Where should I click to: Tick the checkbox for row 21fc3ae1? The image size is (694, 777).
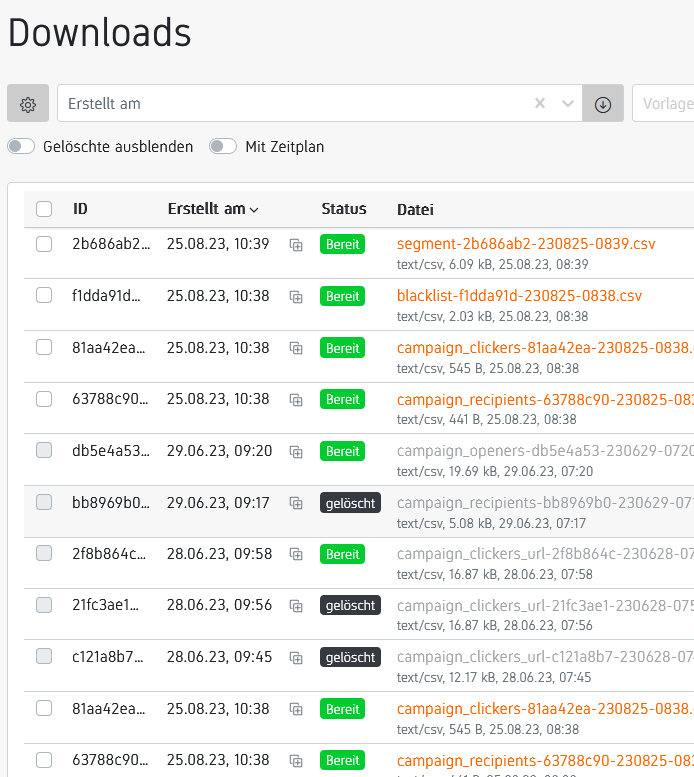click(x=44, y=605)
